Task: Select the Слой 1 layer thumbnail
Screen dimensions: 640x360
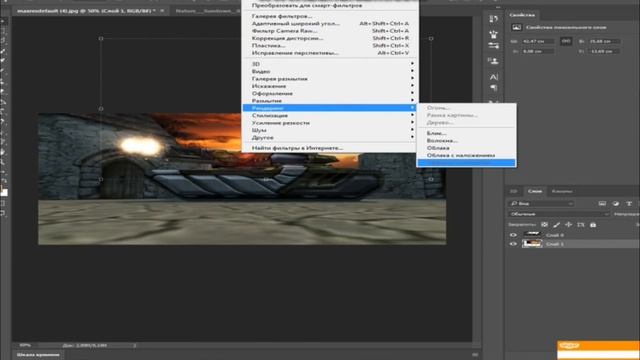Action: pos(532,244)
